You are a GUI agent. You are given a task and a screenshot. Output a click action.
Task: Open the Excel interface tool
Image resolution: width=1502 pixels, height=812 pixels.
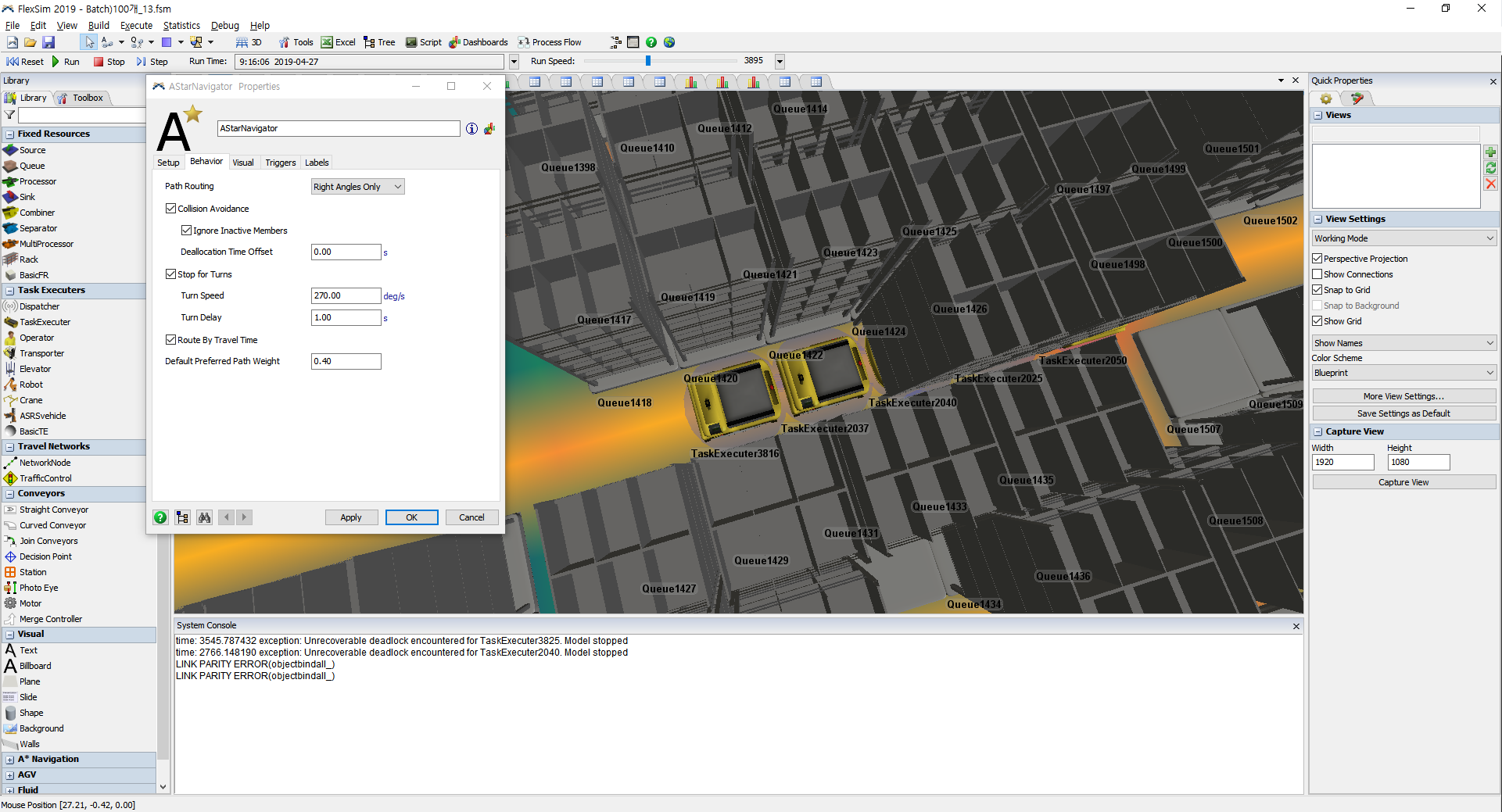pos(338,42)
